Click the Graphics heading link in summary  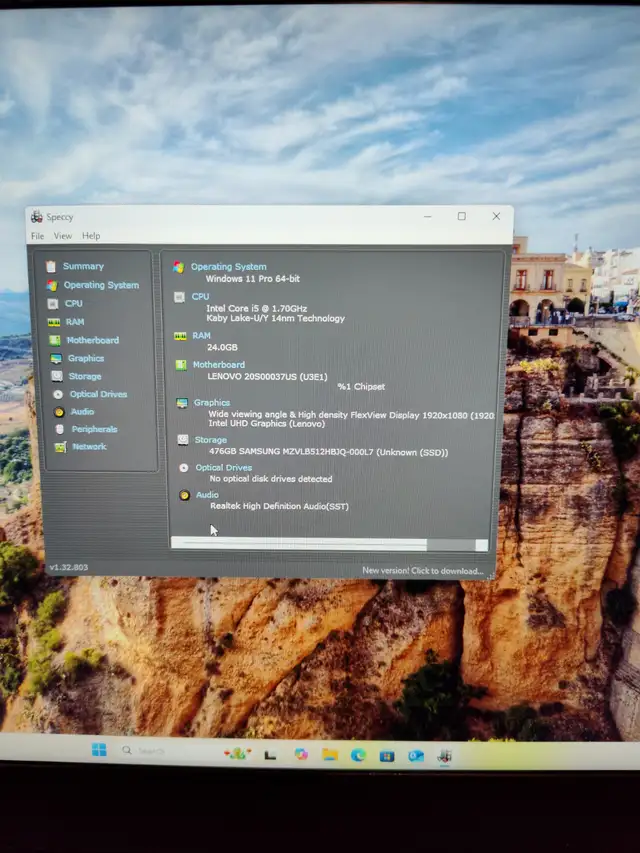click(212, 403)
